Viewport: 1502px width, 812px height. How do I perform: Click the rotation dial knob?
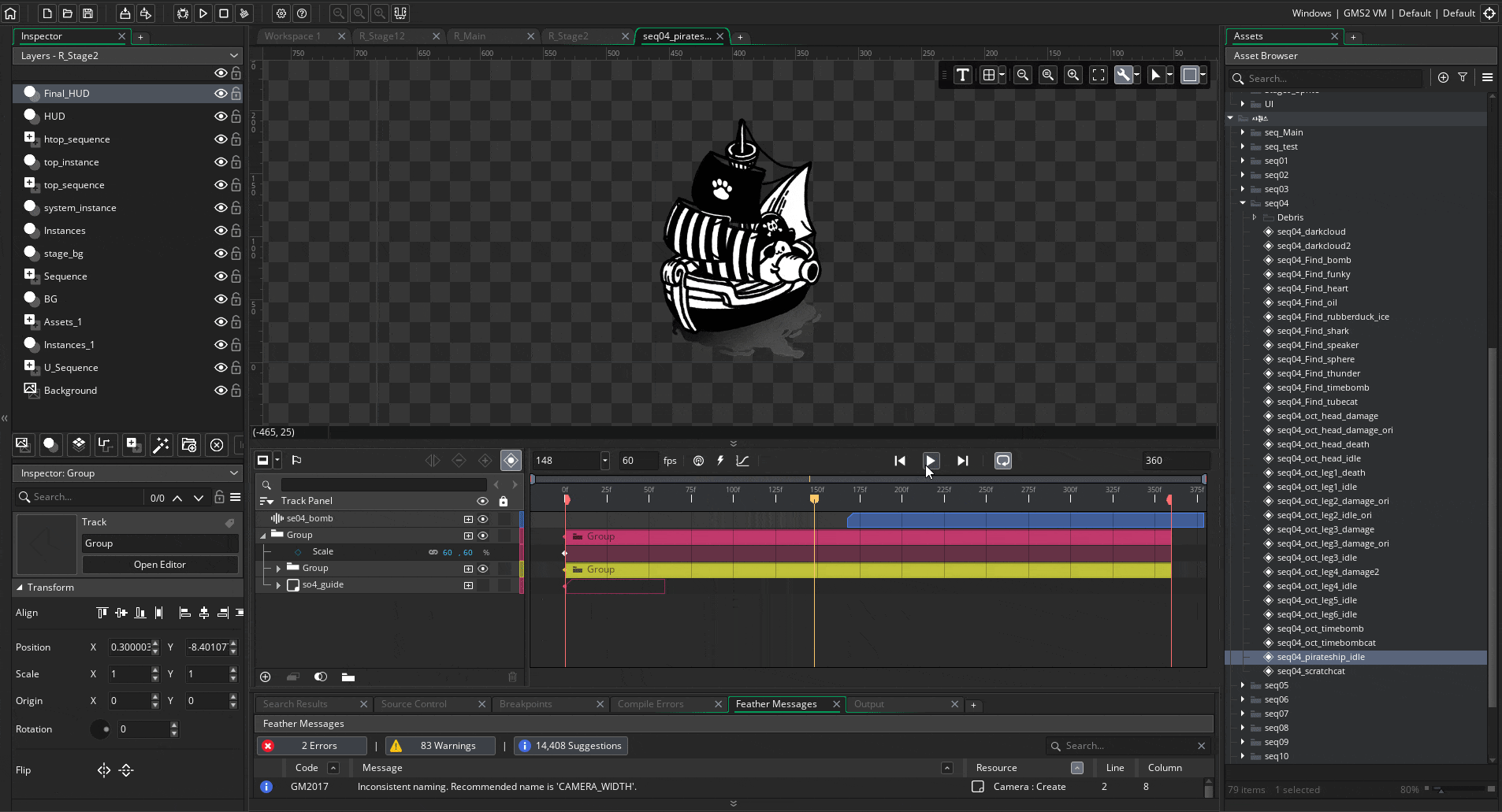click(x=100, y=729)
